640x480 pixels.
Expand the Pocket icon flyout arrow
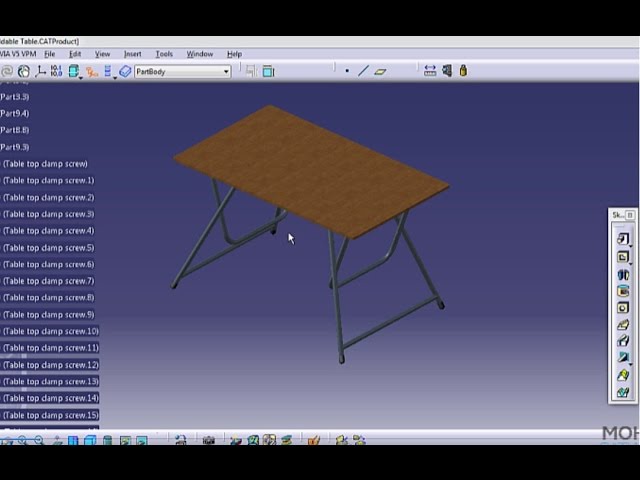[x=631, y=264]
